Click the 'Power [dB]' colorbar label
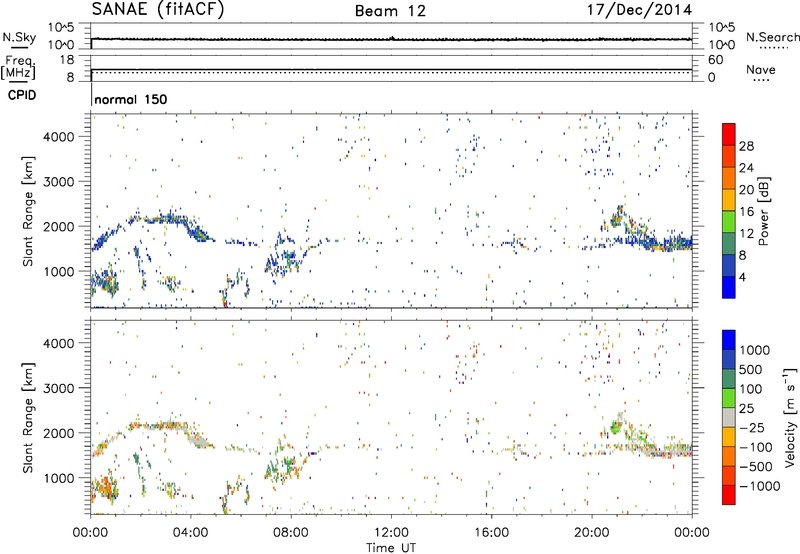The height and width of the screenshot is (554, 800). pyautogui.click(x=763, y=211)
